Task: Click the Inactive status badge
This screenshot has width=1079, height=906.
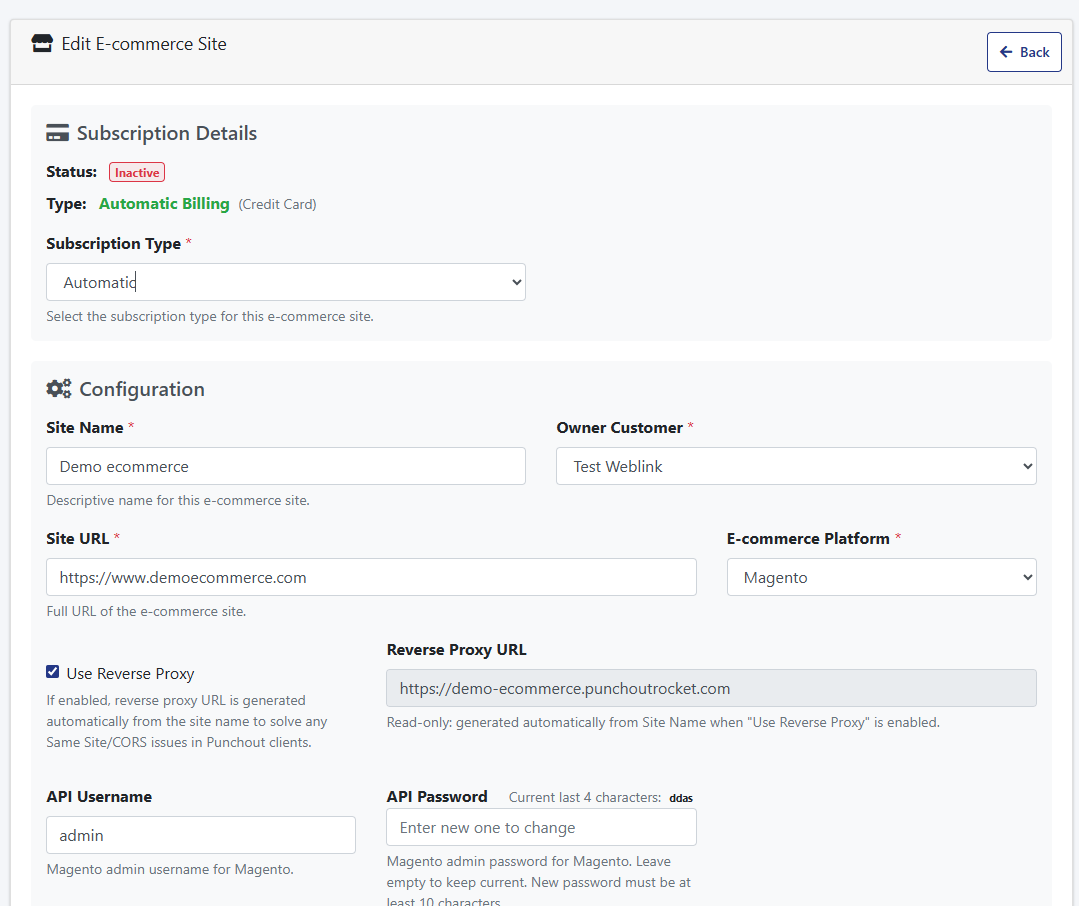Action: [137, 173]
